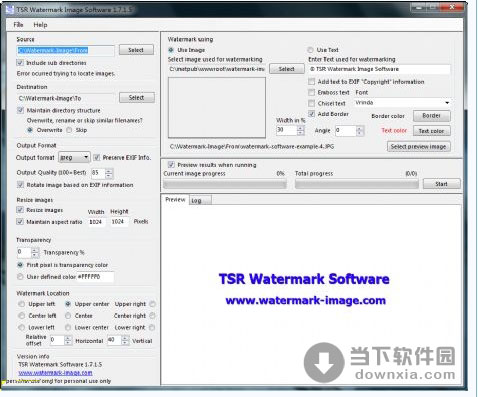Select the Use Image radio button

(171, 50)
